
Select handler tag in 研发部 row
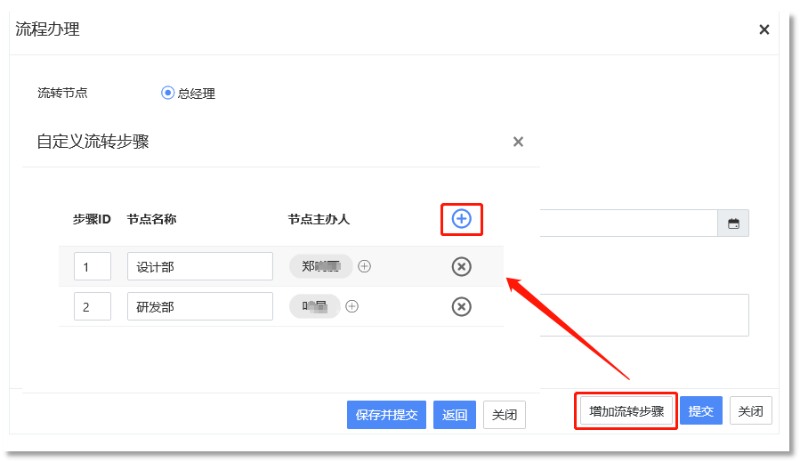pyautogui.click(x=314, y=306)
